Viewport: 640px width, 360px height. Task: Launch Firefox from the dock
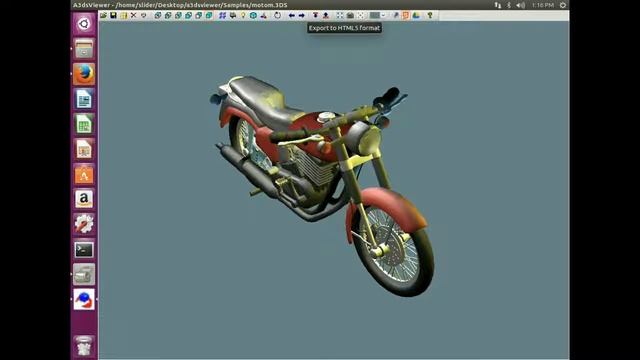coord(84,74)
